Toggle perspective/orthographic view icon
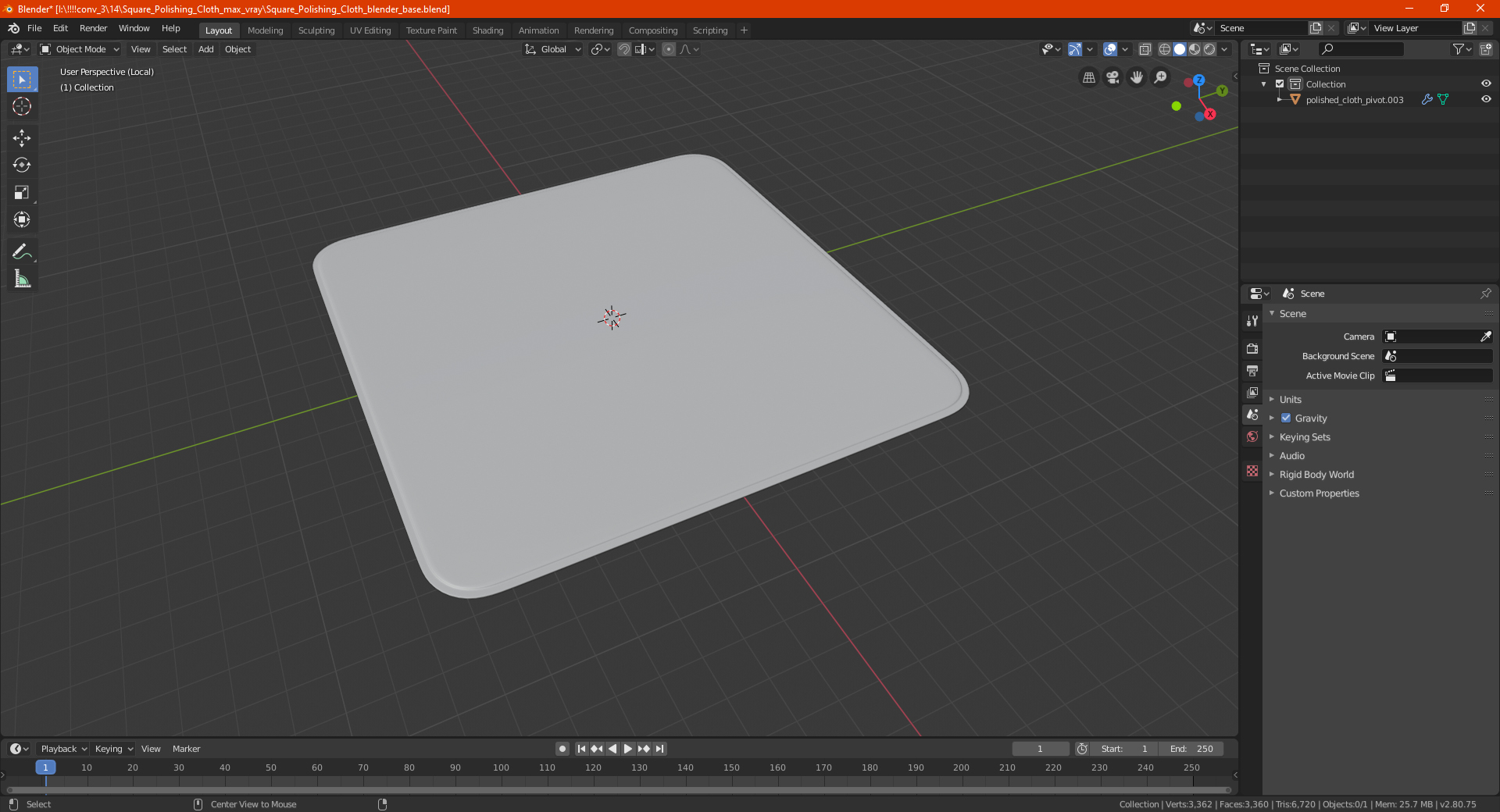1500x812 pixels. [1088, 77]
